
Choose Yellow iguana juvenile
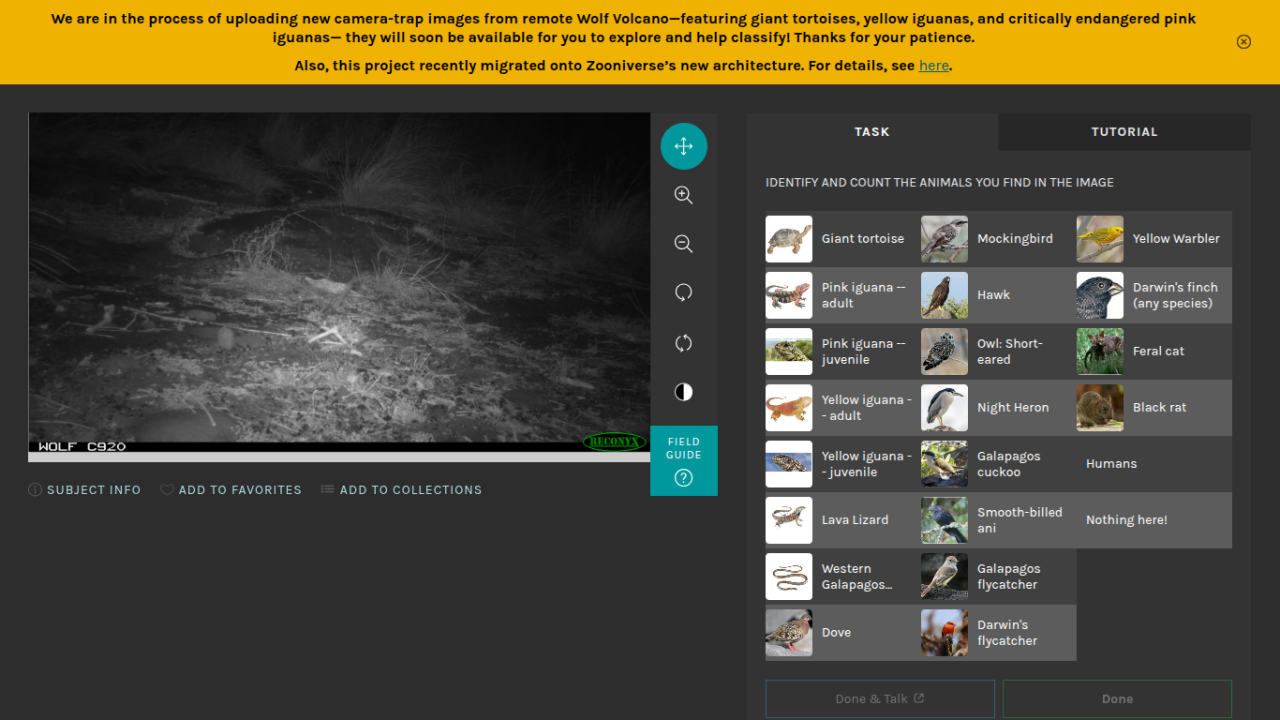tap(843, 464)
